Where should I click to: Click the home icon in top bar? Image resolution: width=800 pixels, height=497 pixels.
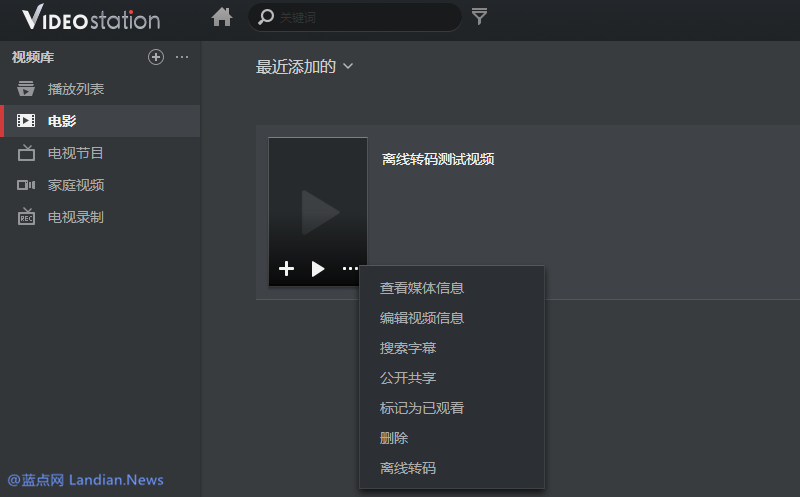coord(221,17)
